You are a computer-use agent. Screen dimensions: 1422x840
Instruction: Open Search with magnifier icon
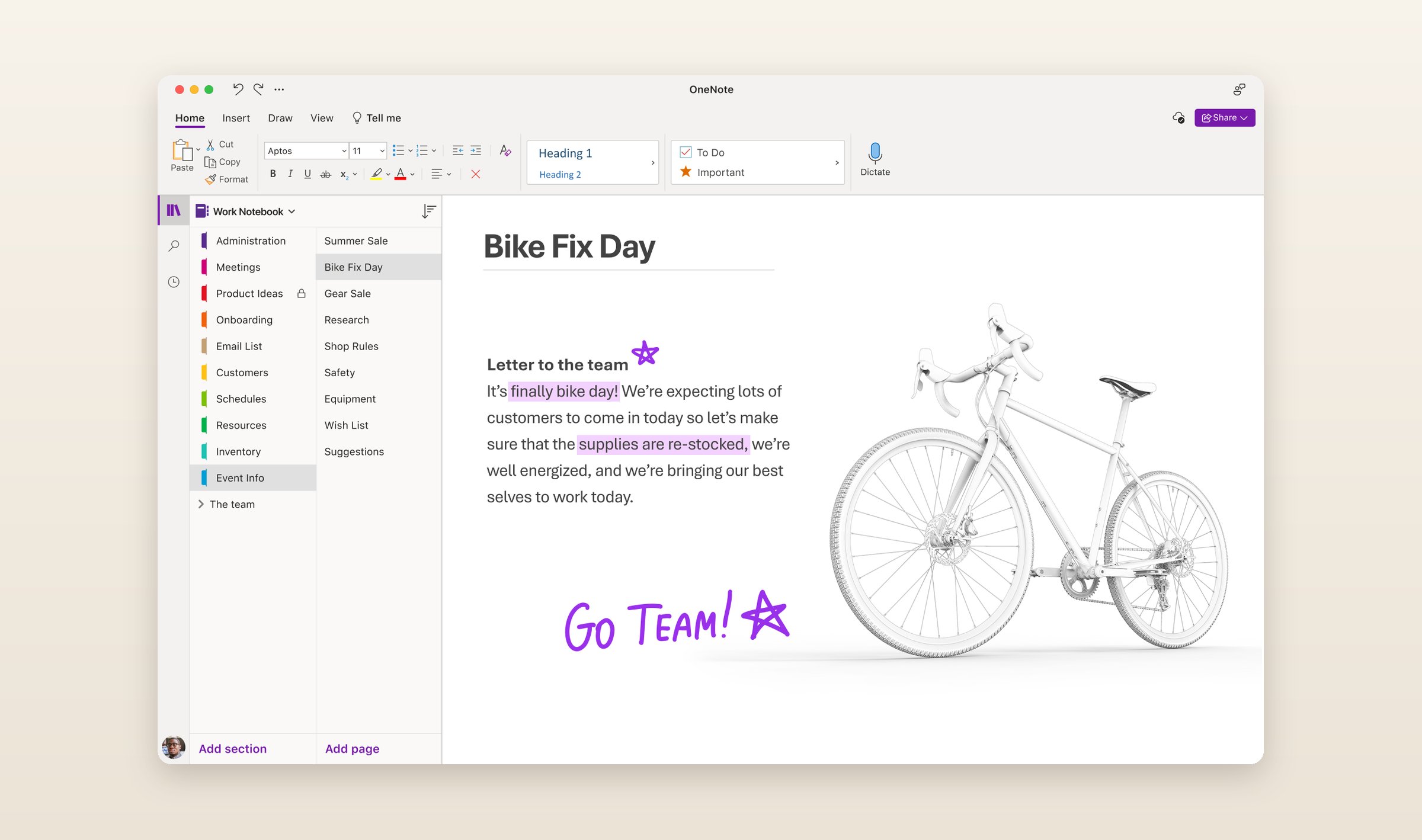click(174, 245)
